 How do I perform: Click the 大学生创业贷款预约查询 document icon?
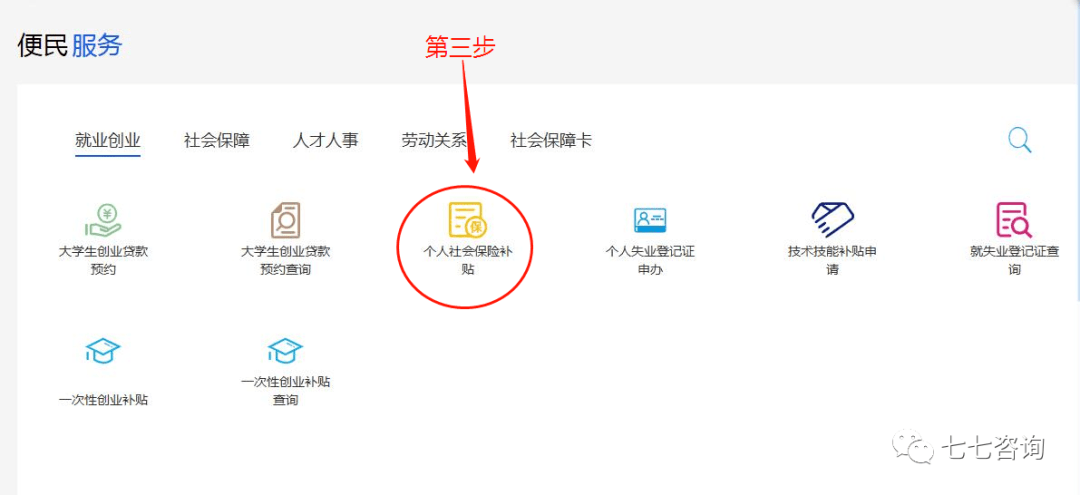click(x=285, y=220)
